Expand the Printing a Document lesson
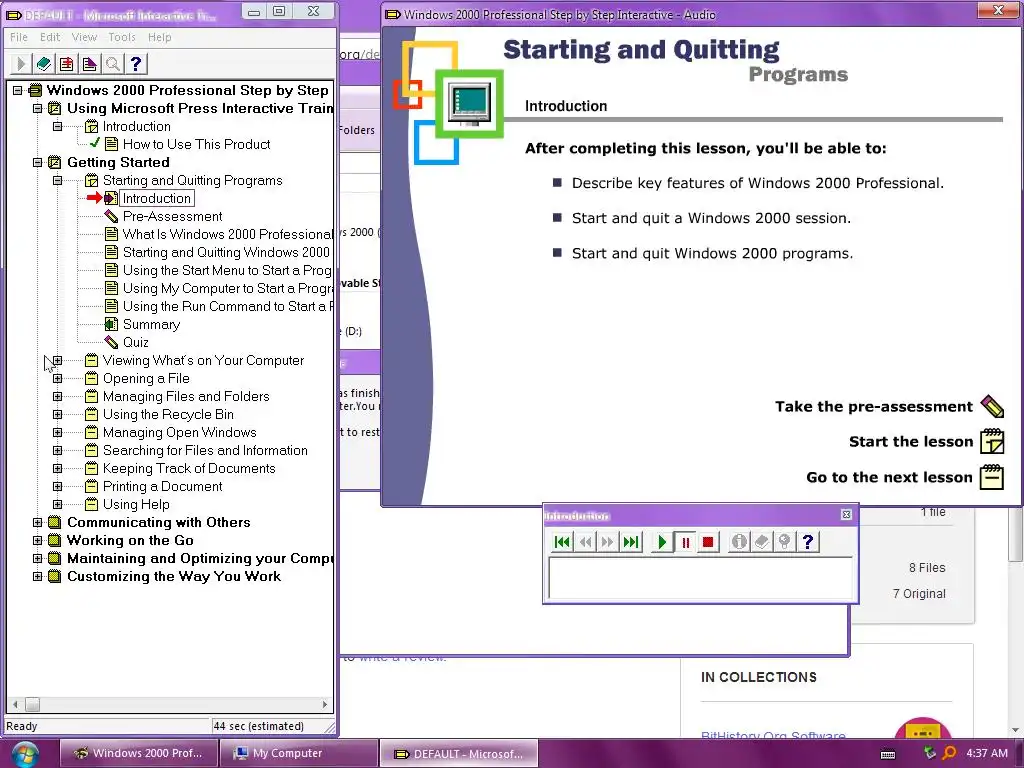The width and height of the screenshot is (1024, 768). tap(57, 487)
